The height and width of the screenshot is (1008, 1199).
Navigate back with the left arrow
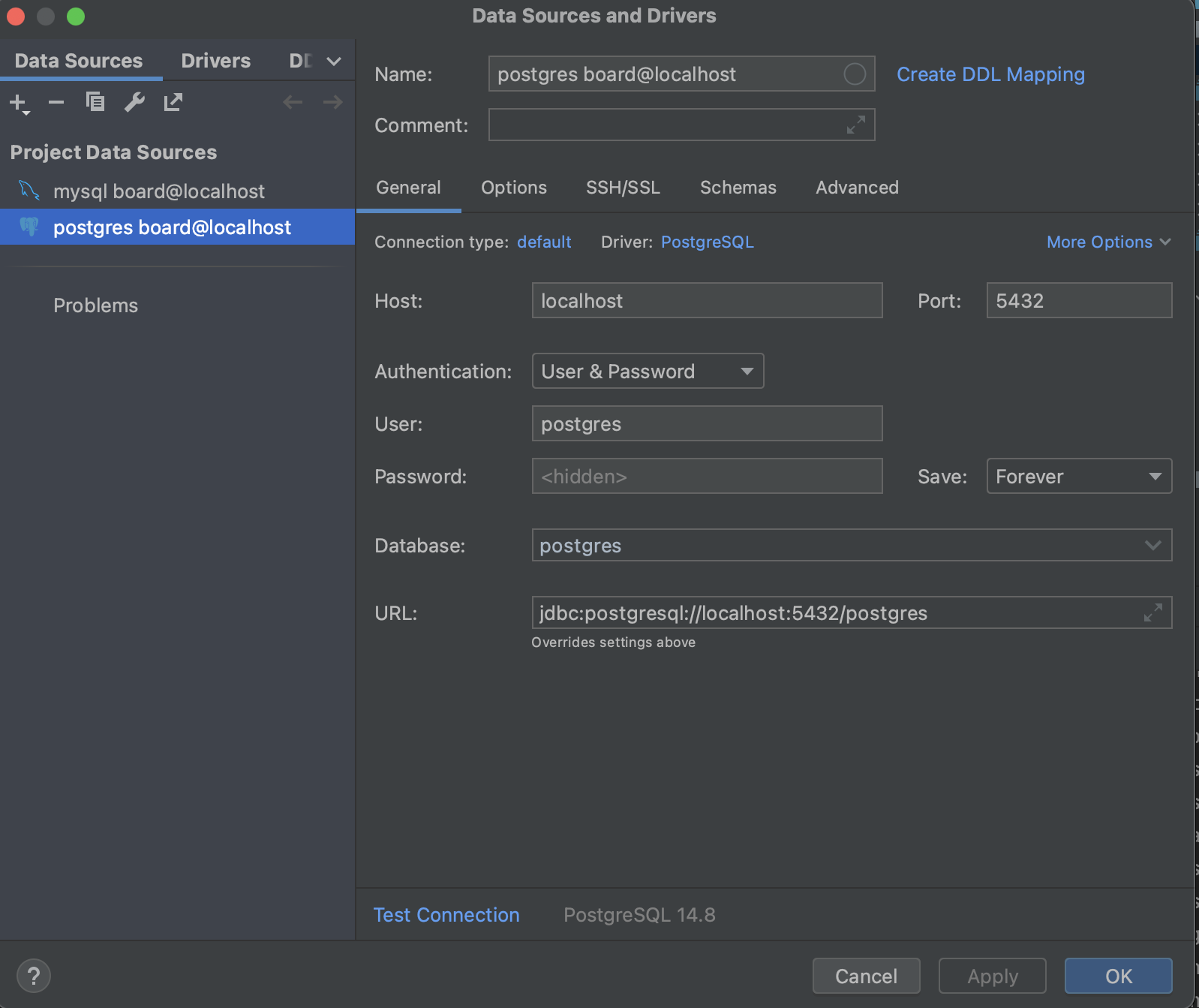(293, 102)
